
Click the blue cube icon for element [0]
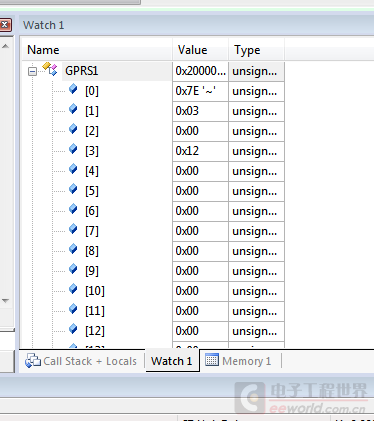click(x=73, y=89)
